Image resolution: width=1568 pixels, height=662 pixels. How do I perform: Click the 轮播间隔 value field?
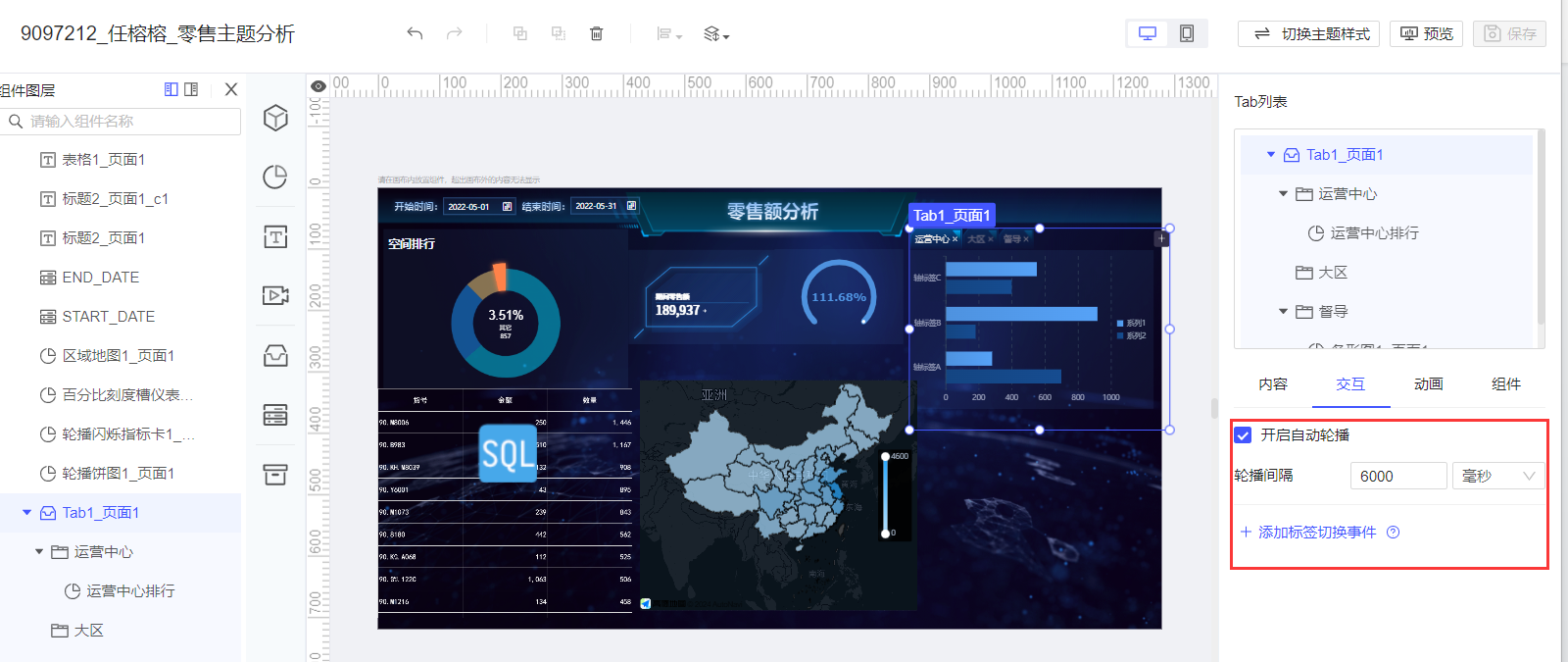(1398, 476)
